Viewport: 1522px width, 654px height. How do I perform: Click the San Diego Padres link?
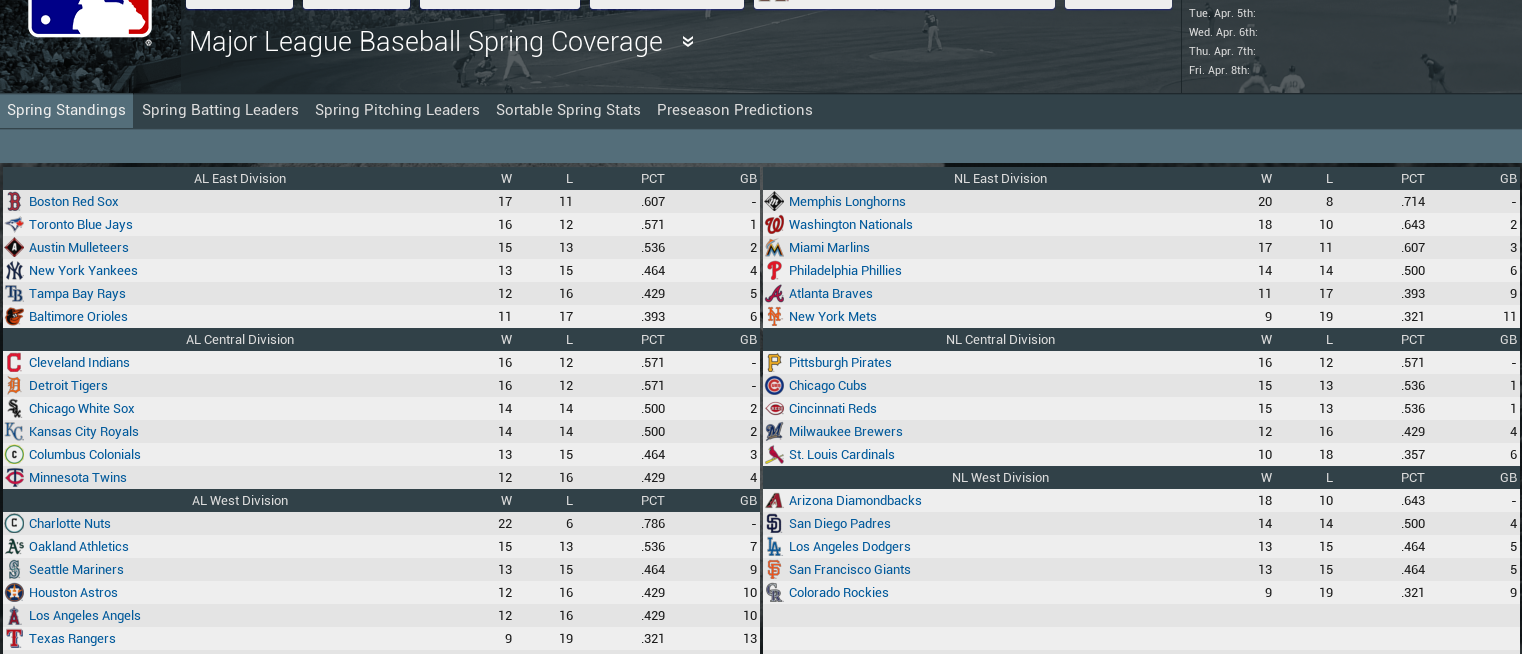[840, 524]
